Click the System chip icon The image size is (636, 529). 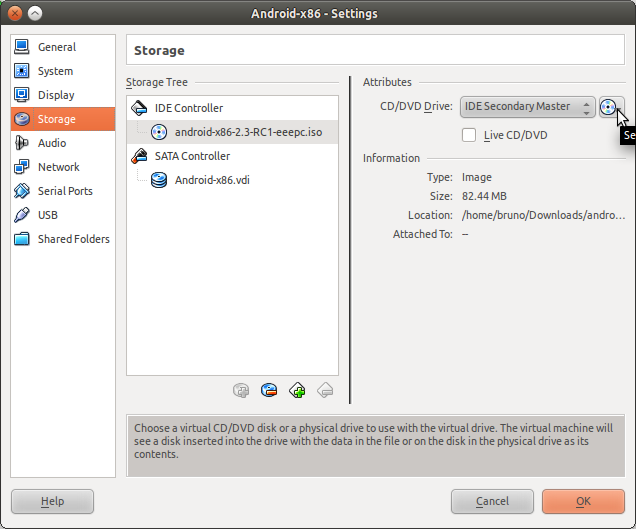coord(21,71)
